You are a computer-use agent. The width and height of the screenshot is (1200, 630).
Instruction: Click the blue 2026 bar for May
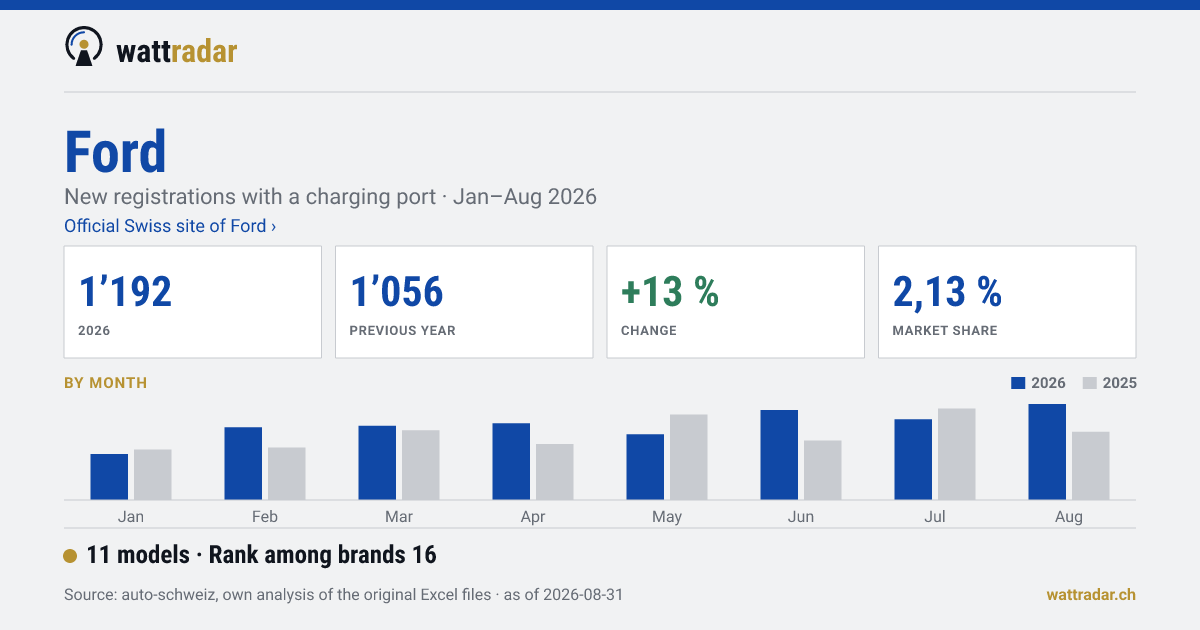click(x=645, y=467)
